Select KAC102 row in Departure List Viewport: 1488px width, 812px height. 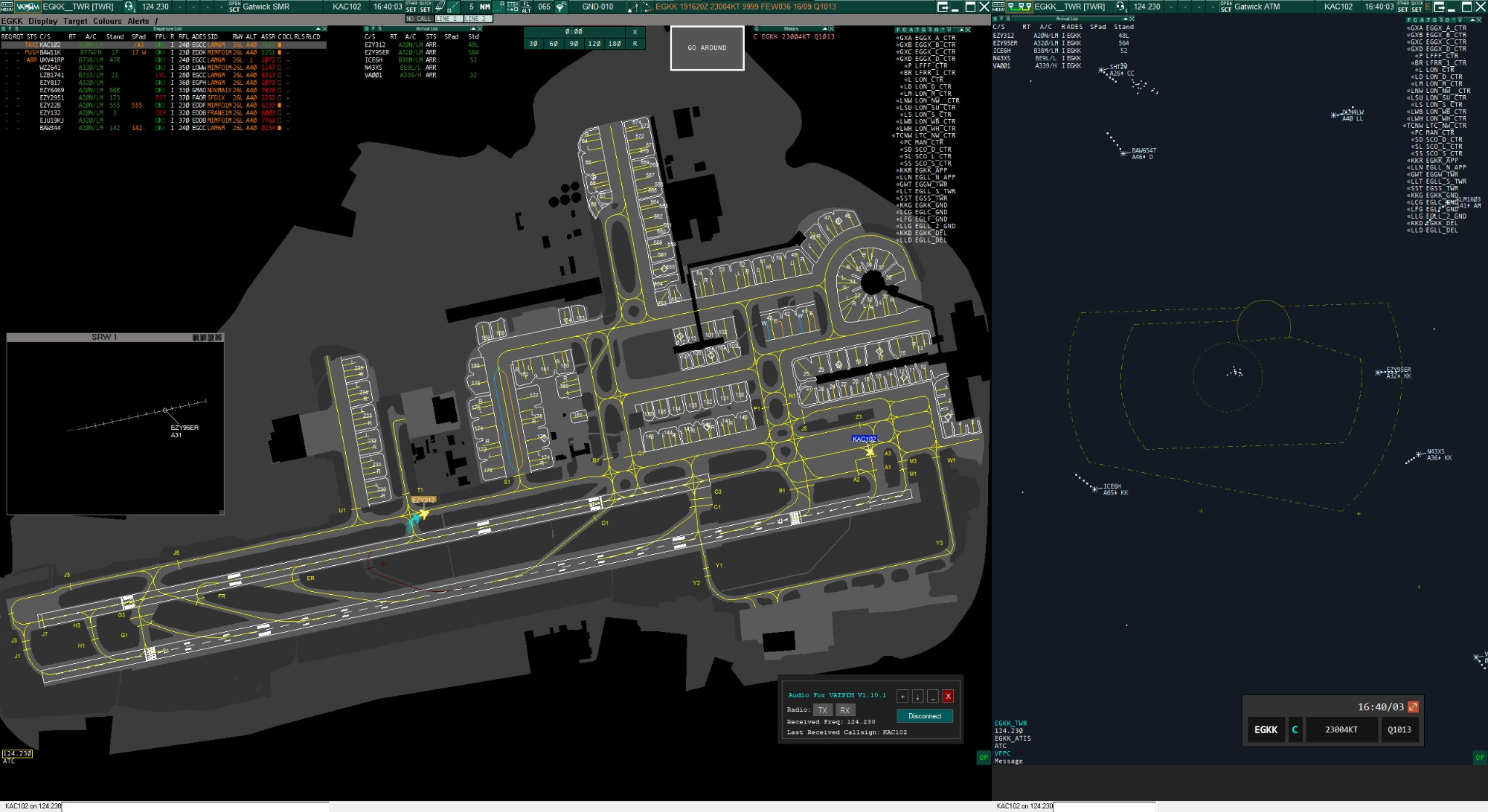pos(164,45)
